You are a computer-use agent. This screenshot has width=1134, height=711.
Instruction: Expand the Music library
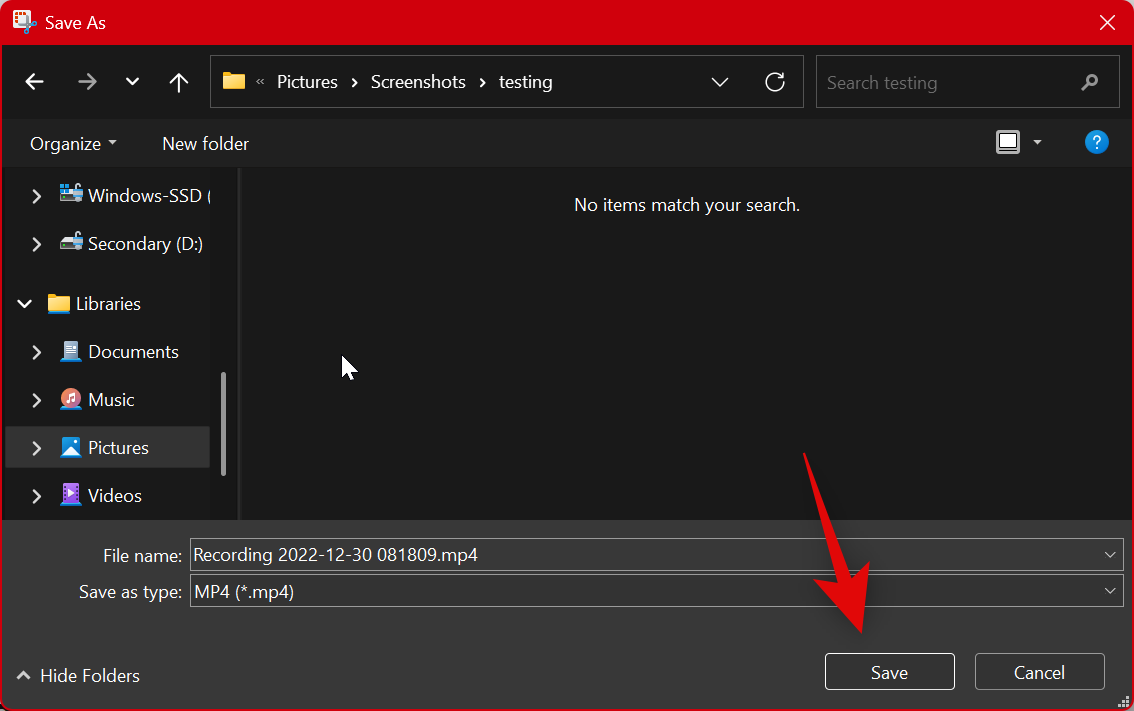pyautogui.click(x=36, y=399)
